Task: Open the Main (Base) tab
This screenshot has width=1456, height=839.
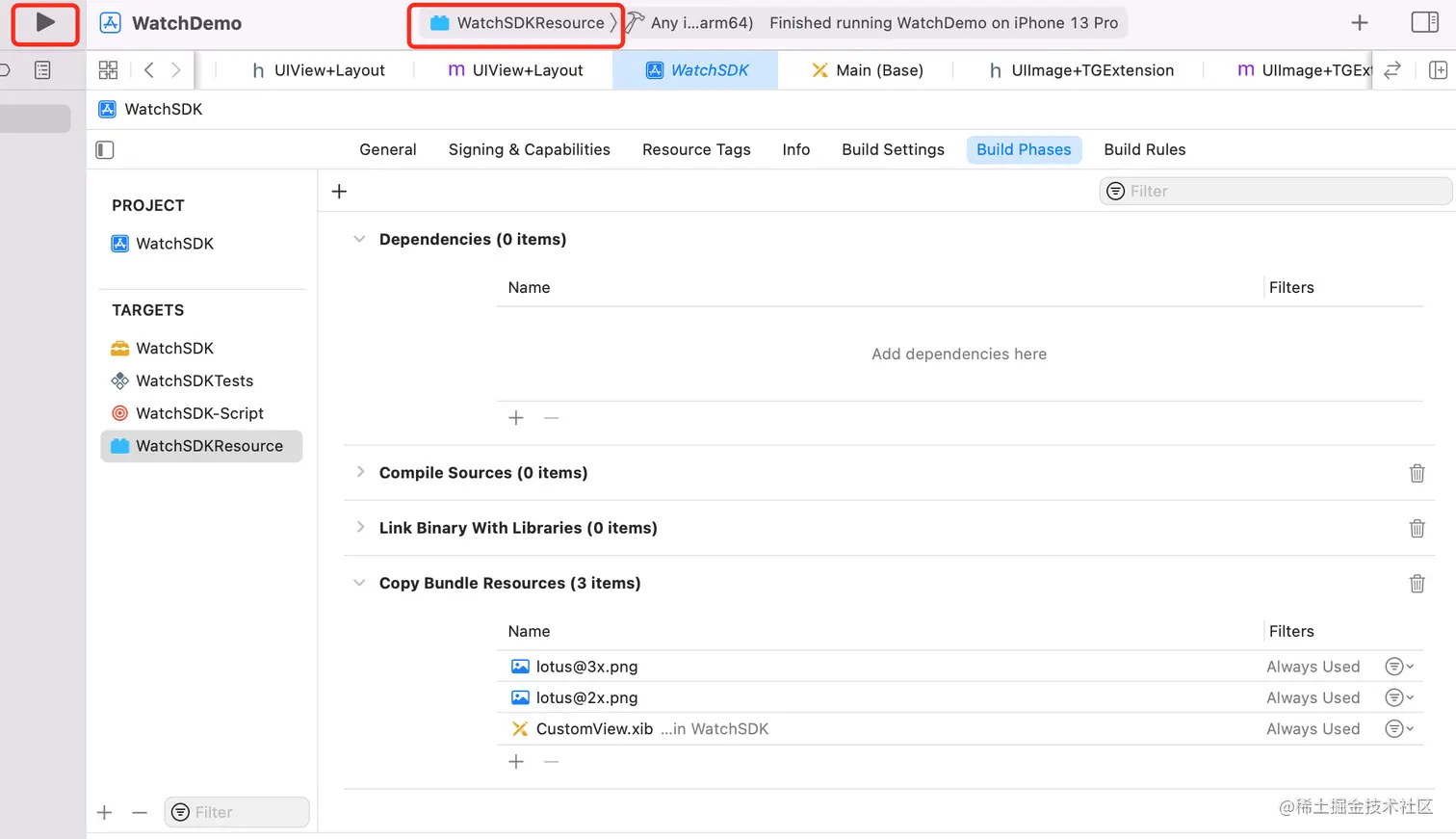Action: coord(867,70)
